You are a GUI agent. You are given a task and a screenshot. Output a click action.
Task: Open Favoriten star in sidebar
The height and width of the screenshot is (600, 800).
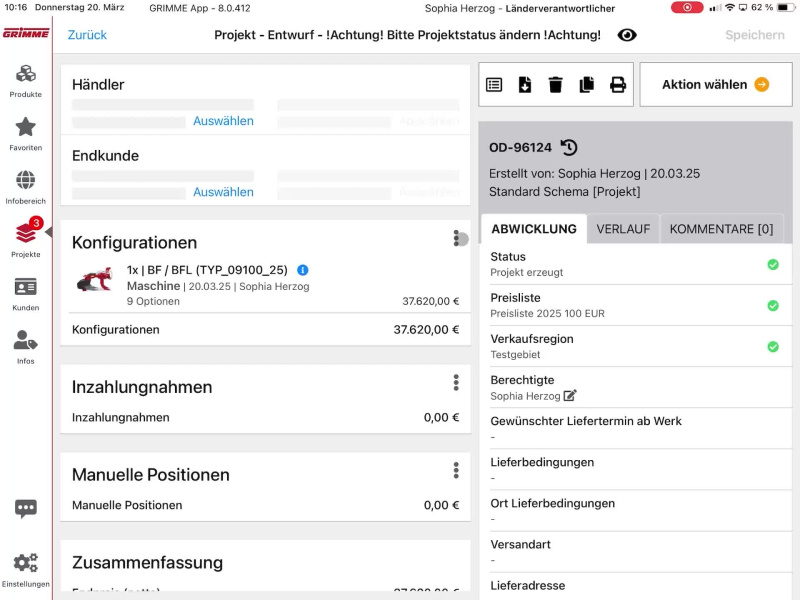tap(26, 134)
